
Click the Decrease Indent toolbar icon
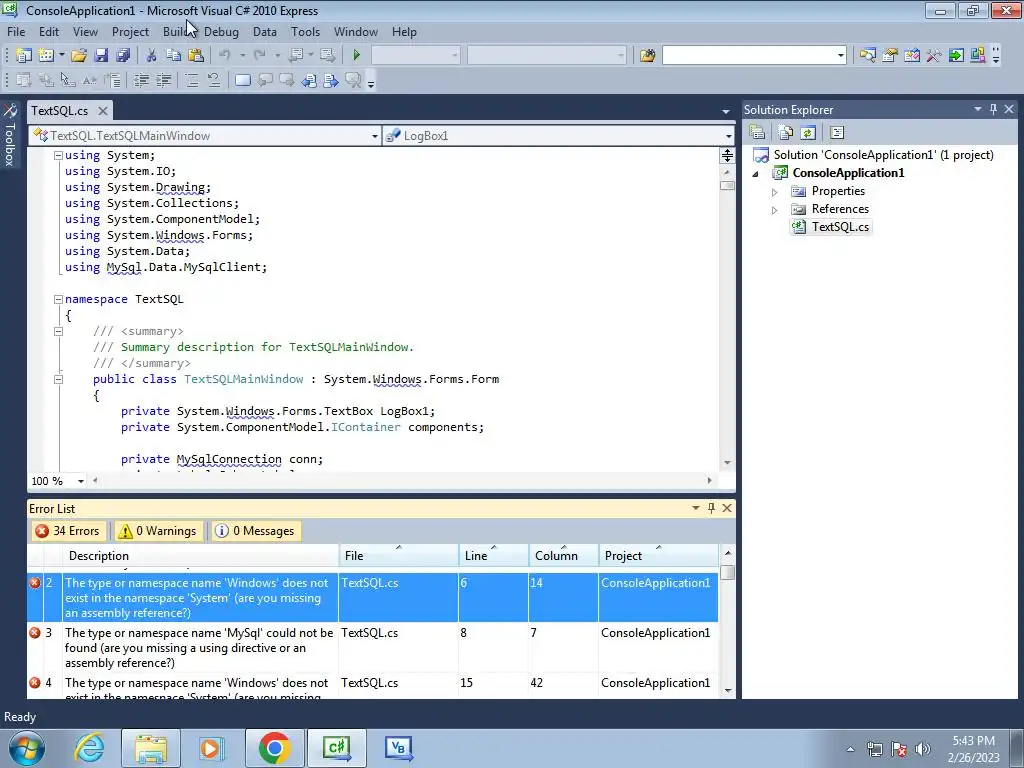(x=141, y=80)
